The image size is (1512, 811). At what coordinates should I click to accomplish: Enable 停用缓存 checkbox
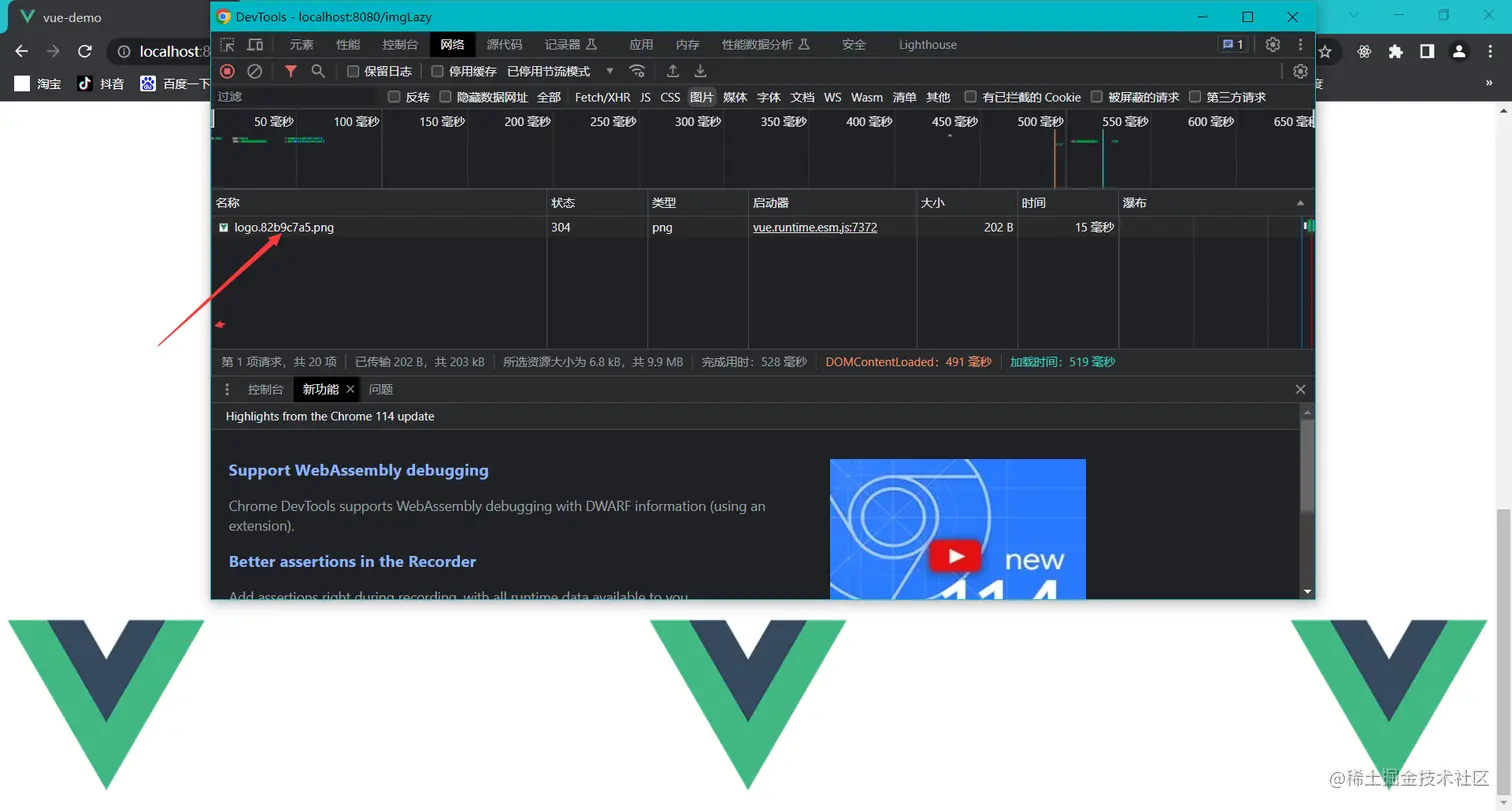437,71
